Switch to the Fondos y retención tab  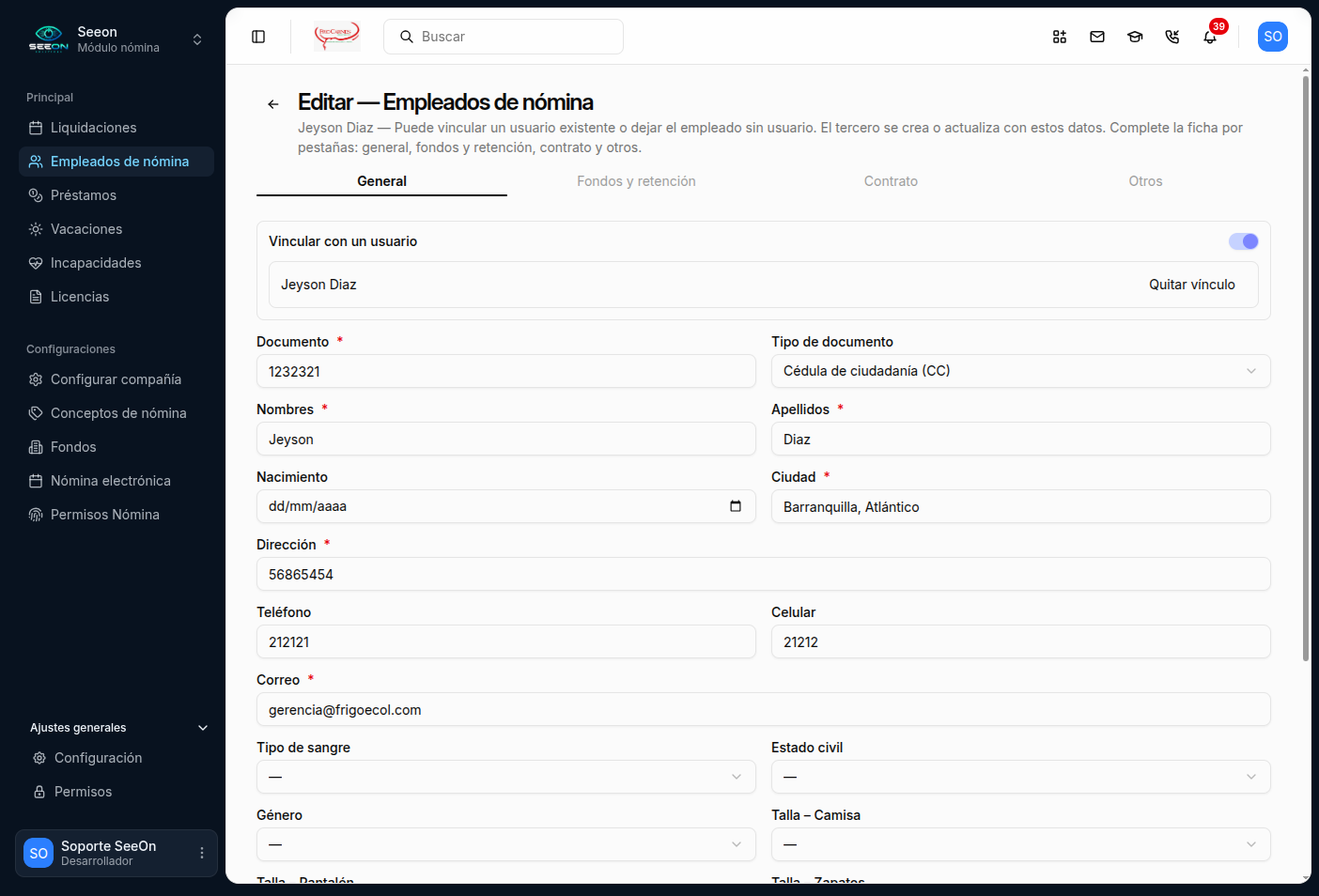click(636, 181)
